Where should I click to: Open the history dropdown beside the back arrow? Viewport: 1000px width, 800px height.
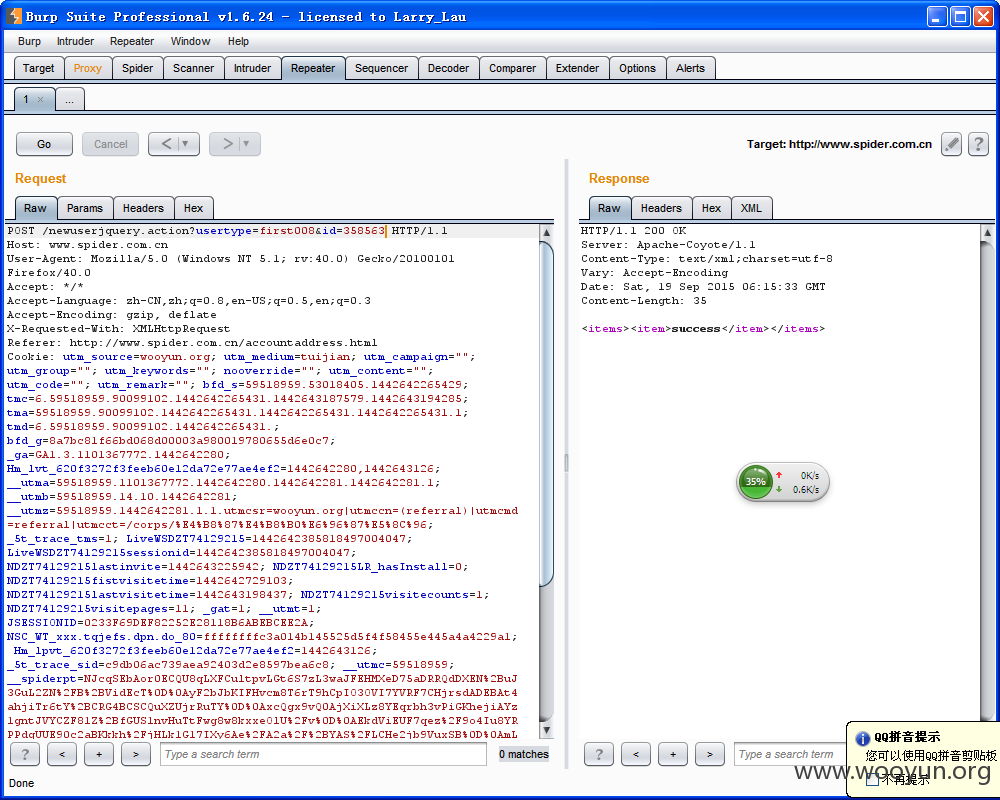[x=186, y=144]
